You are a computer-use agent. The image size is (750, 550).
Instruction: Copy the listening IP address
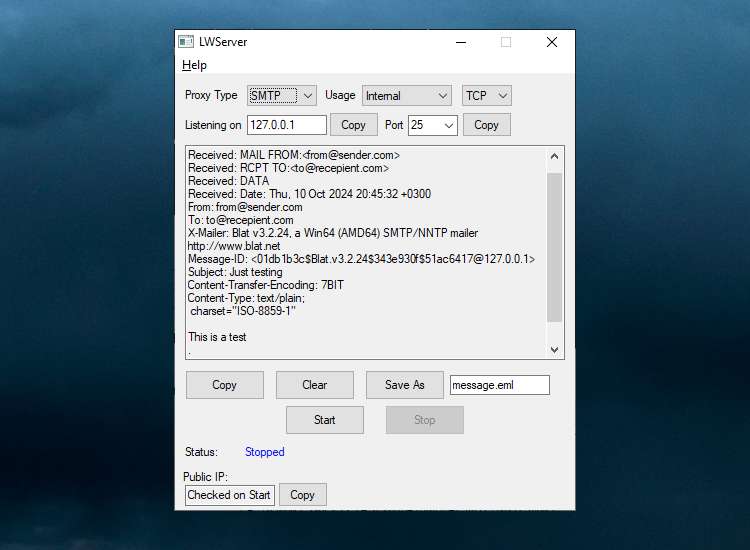click(x=353, y=125)
